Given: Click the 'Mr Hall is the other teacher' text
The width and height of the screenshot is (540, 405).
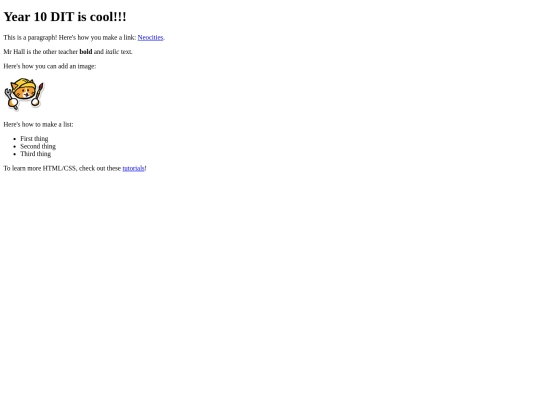Looking at the screenshot, I should click(41, 52).
